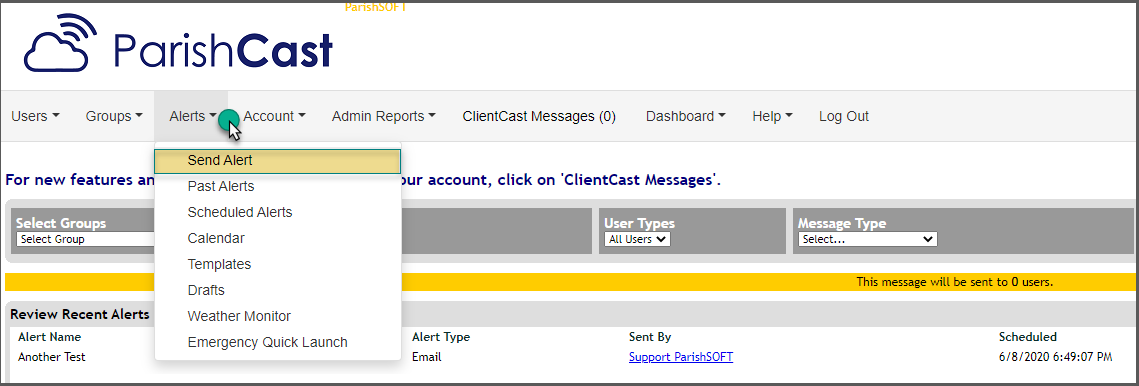Click Log Out

pyautogui.click(x=843, y=116)
